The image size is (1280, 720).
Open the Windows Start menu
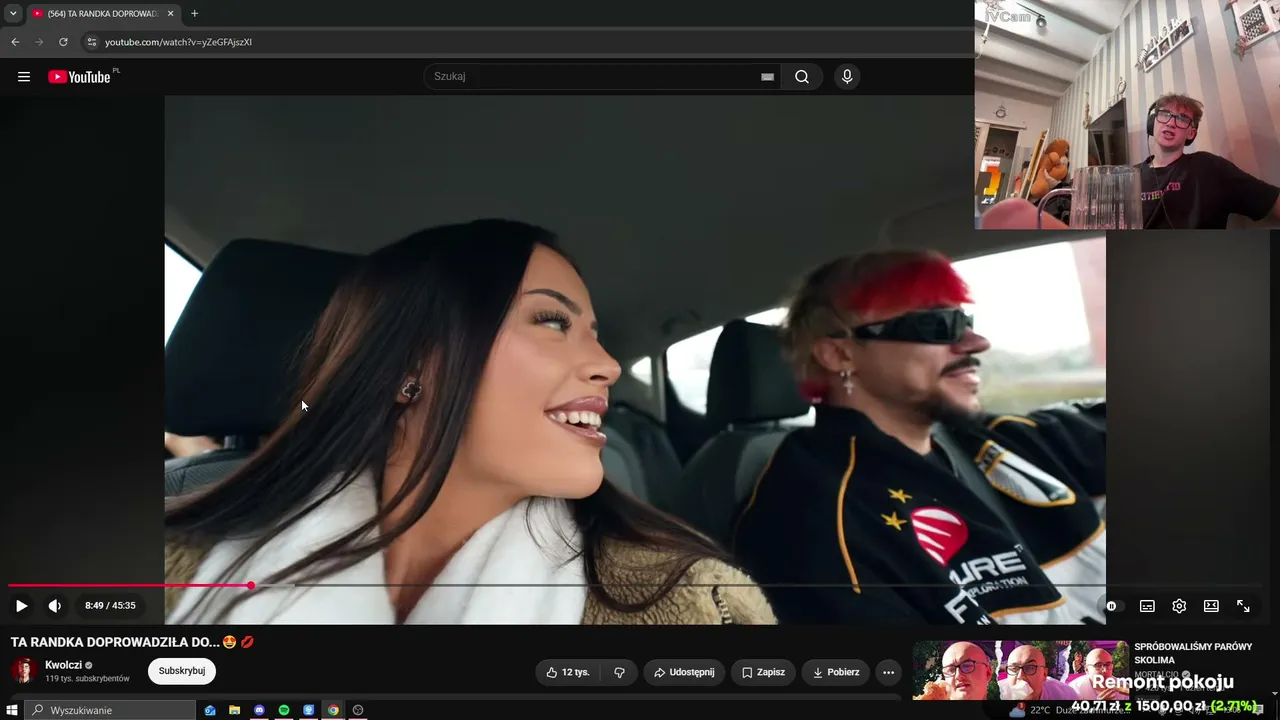click(x=12, y=710)
